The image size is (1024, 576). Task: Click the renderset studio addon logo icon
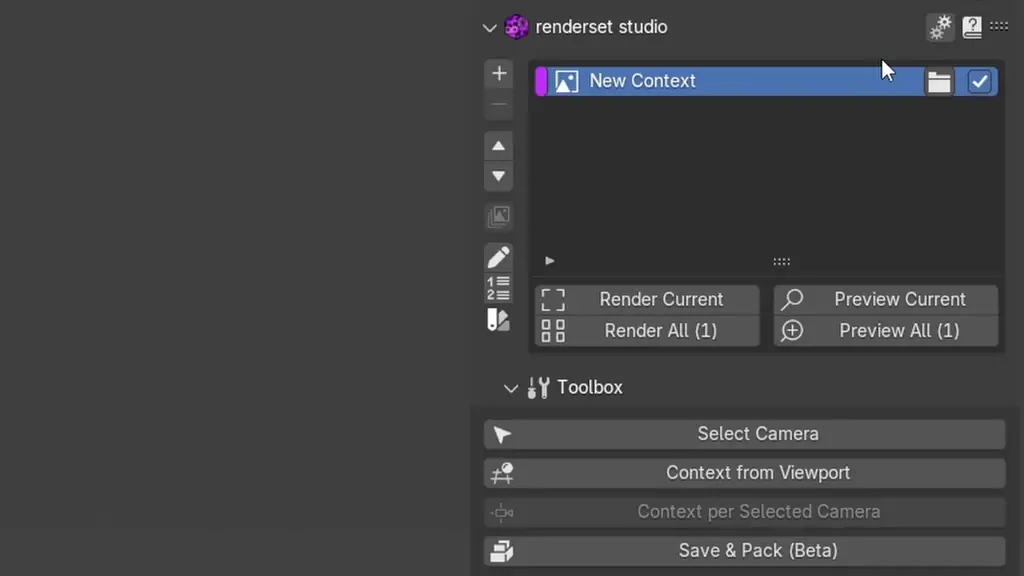coord(517,27)
